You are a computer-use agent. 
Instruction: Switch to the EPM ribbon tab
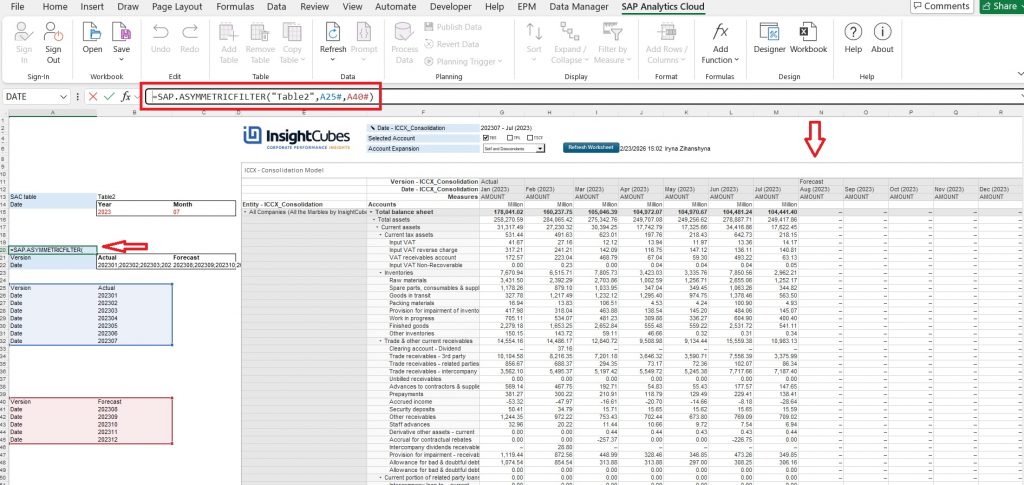(x=526, y=7)
